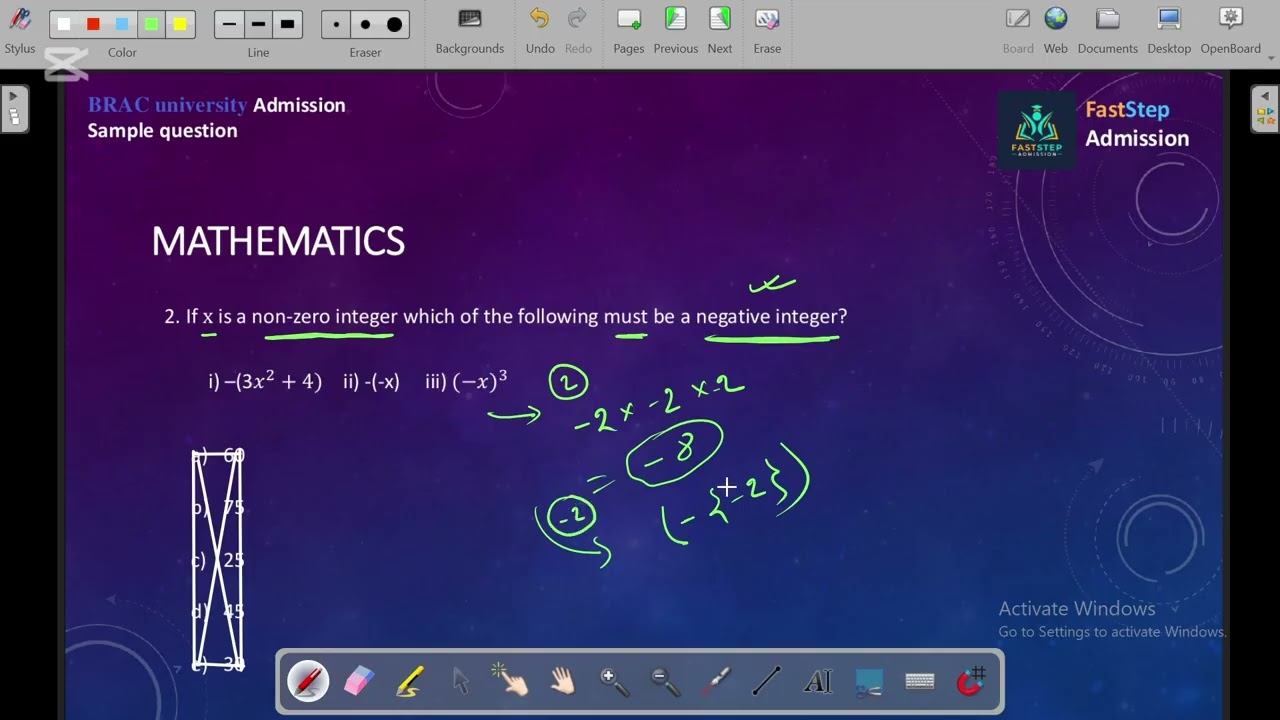Select the arrow Selector tool
1280x720 pixels.
[x=461, y=682]
